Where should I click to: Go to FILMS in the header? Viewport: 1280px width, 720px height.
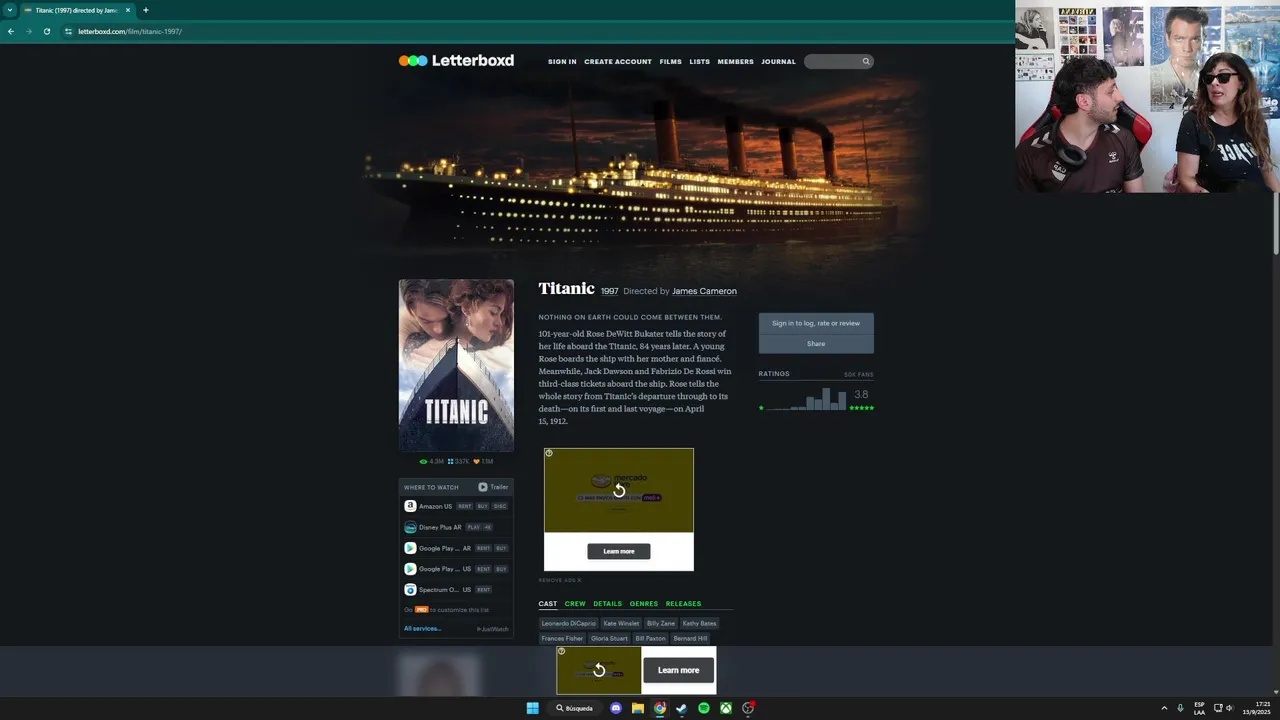[x=670, y=62]
